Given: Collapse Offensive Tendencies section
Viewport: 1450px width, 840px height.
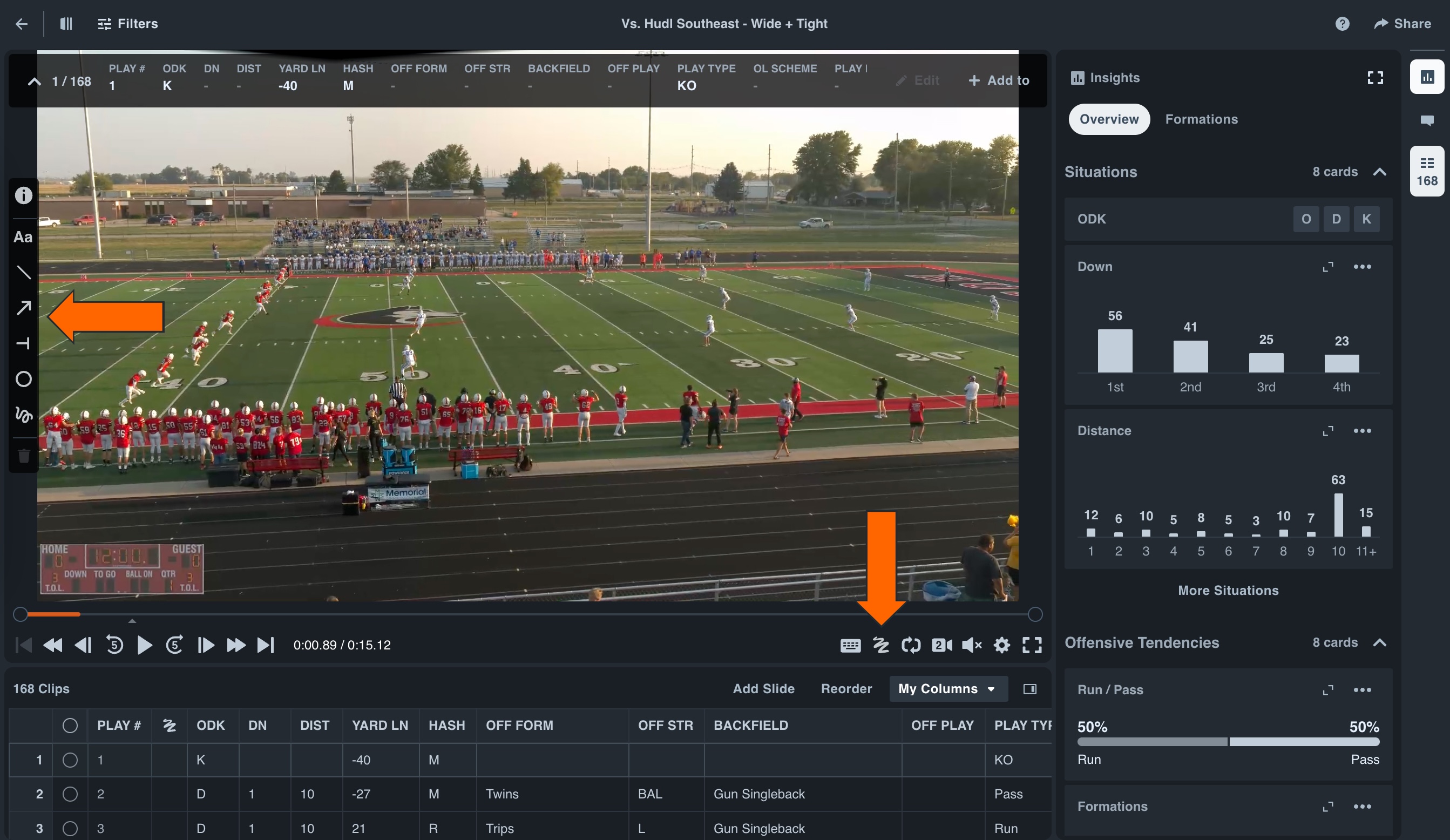Looking at the screenshot, I should 1380,642.
